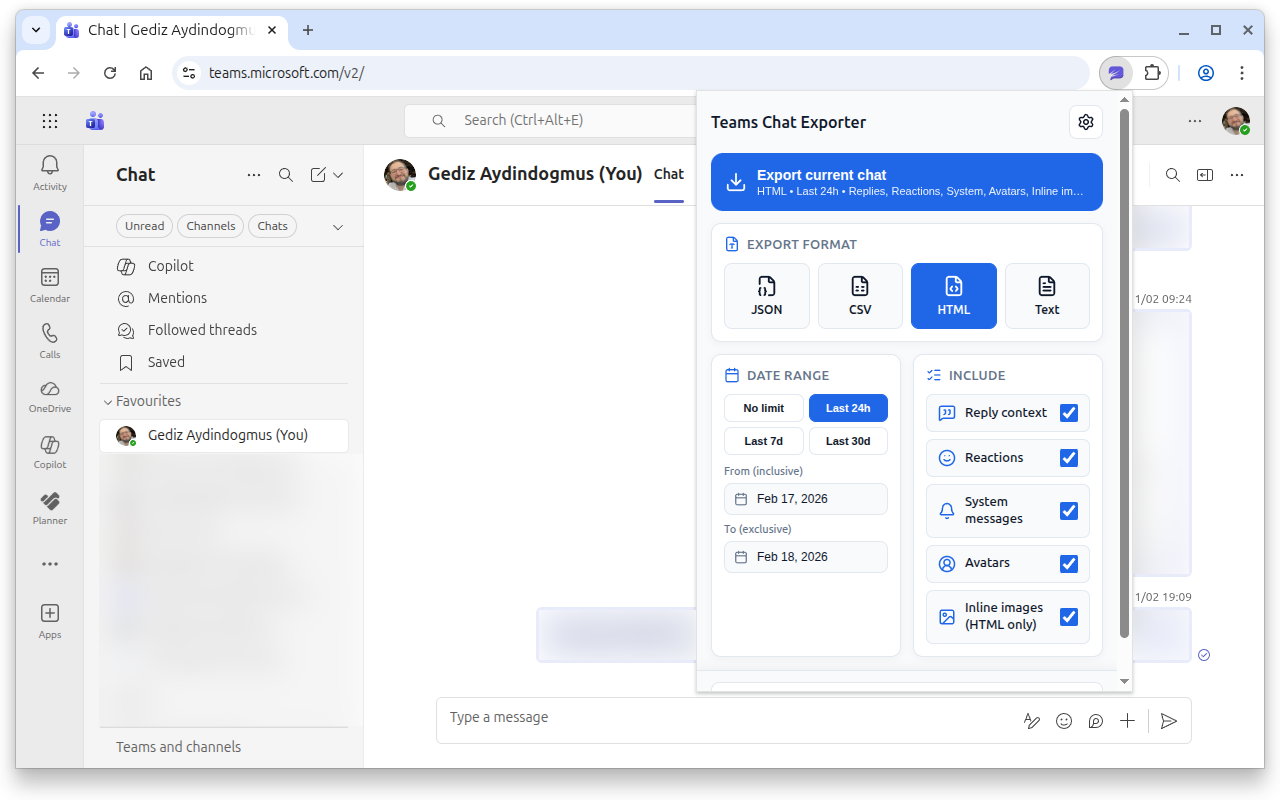Search within chat magnifier in header
The height and width of the screenshot is (800, 1280).
1173,175
